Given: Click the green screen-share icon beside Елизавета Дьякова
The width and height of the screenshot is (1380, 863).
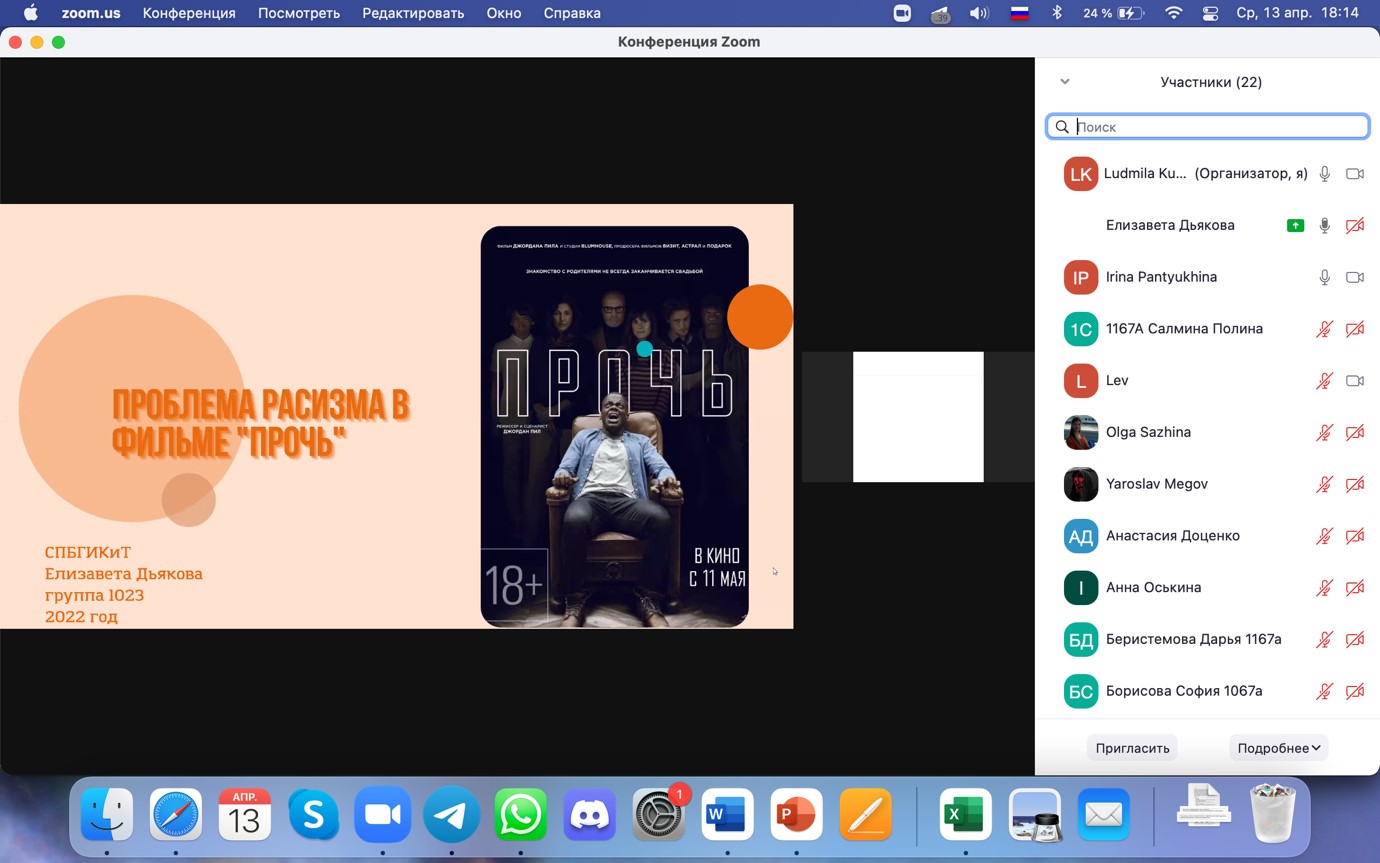Looking at the screenshot, I should click(x=1295, y=226).
